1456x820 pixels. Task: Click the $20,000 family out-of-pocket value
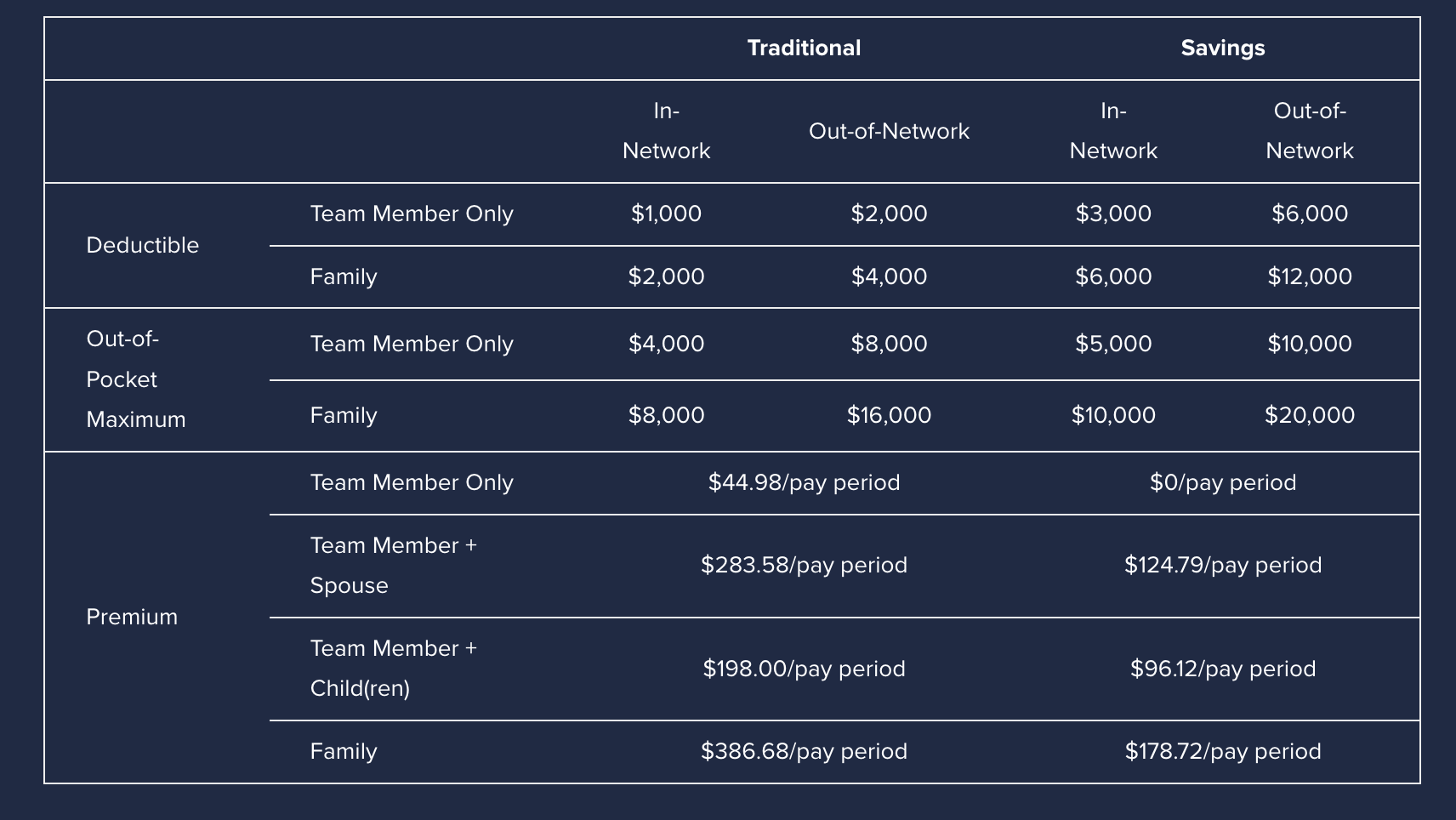[1310, 415]
